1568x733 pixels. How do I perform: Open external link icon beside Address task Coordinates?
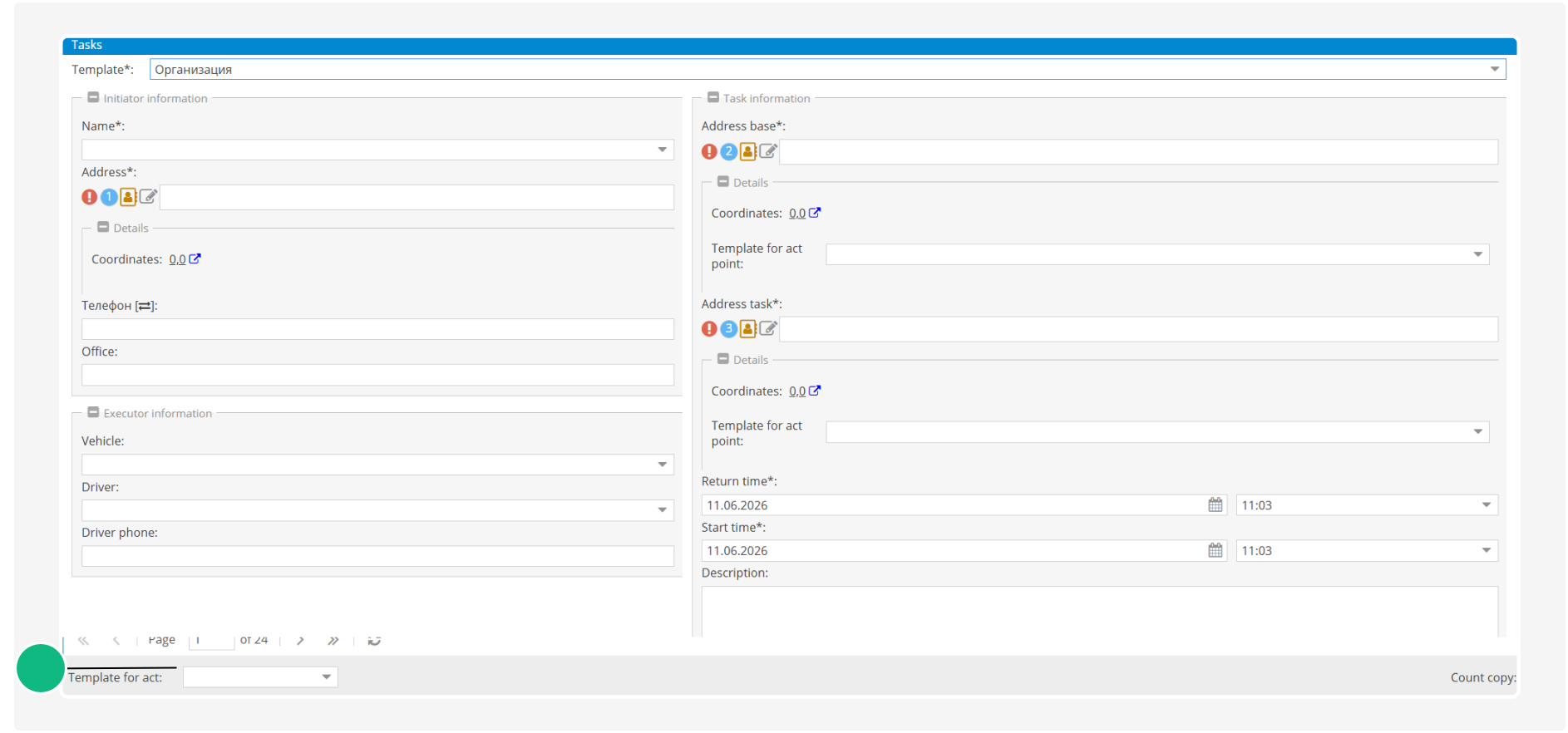815,391
